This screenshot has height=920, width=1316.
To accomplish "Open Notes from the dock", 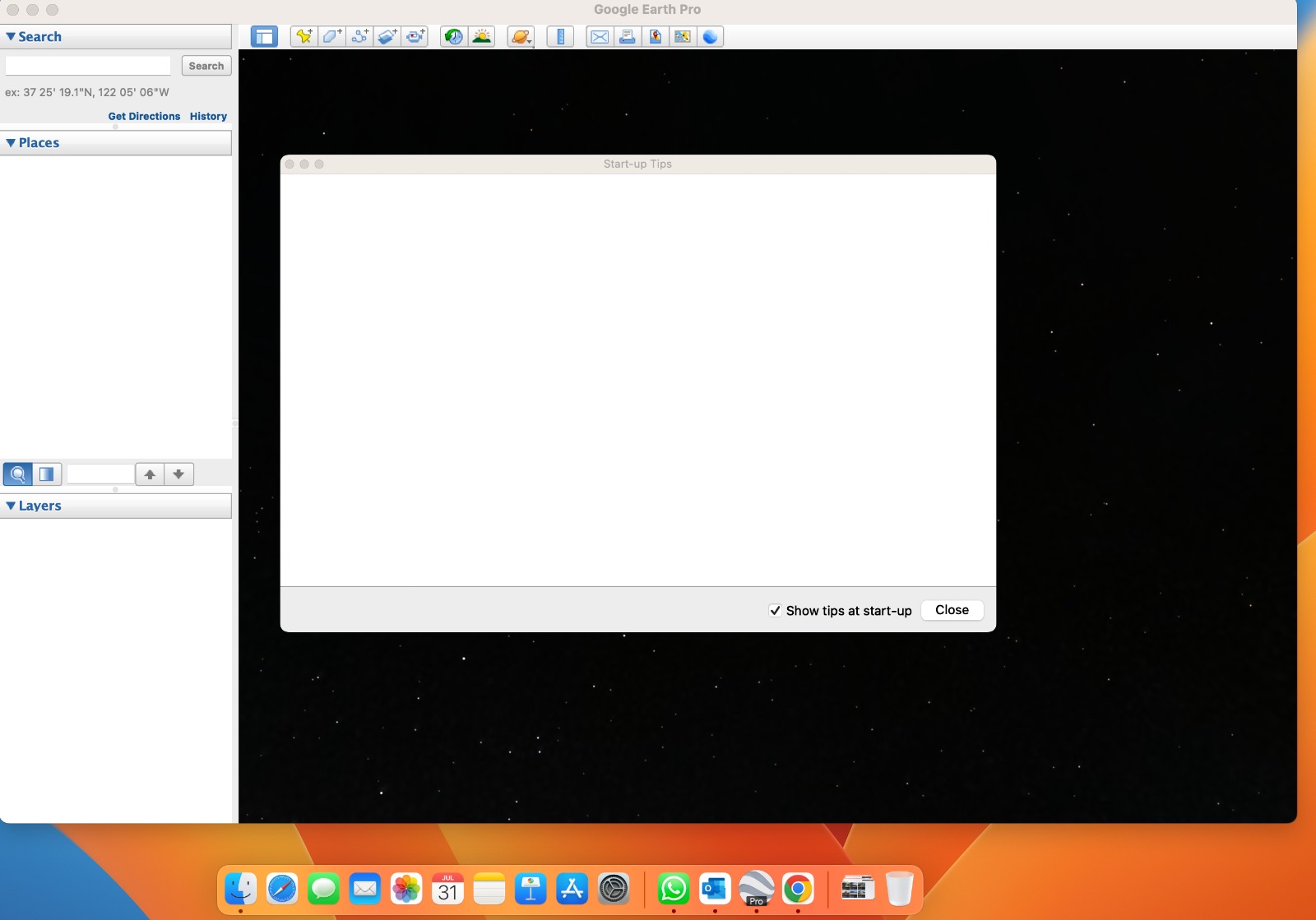I will (x=489, y=889).
